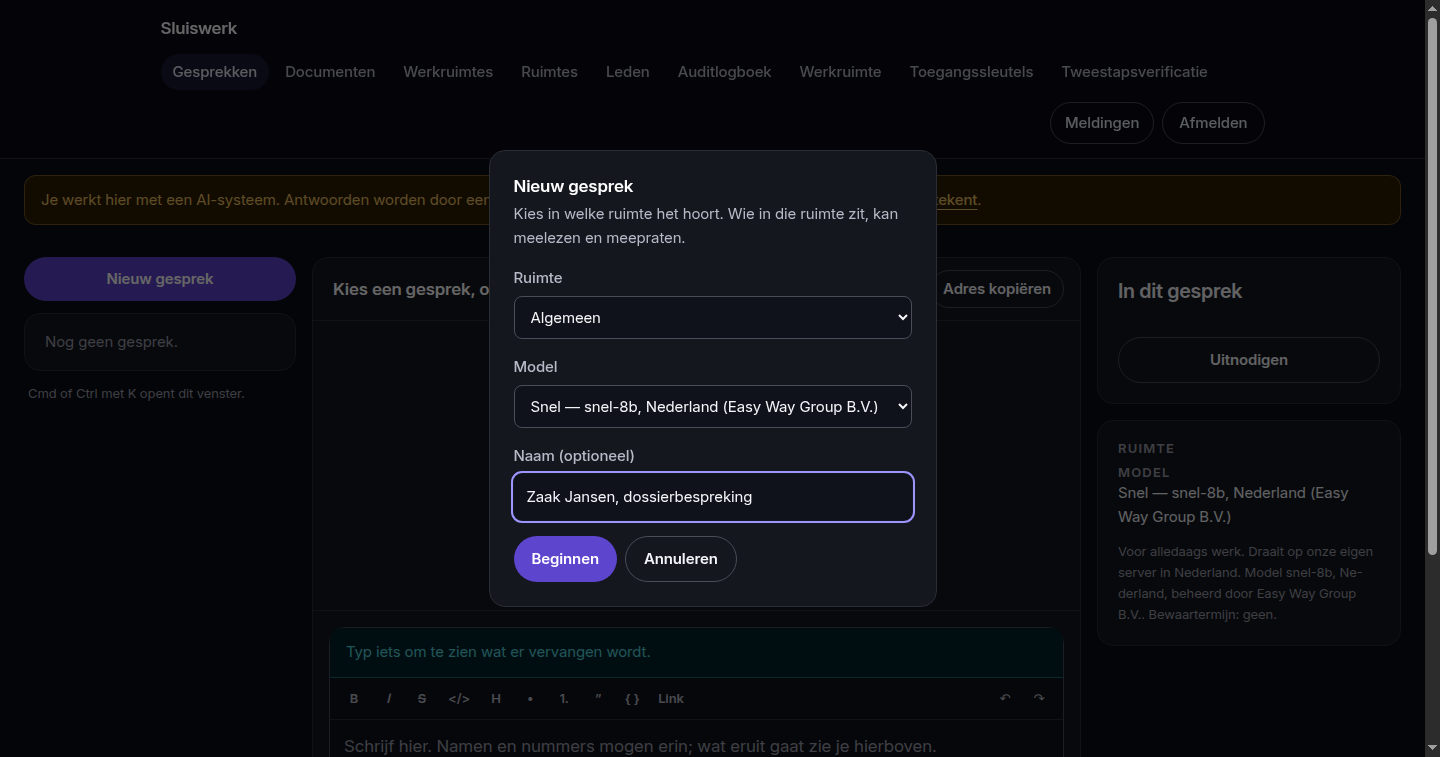Sign out with the Afmelden button
Screen dimensions: 1440x757
click(1213, 123)
